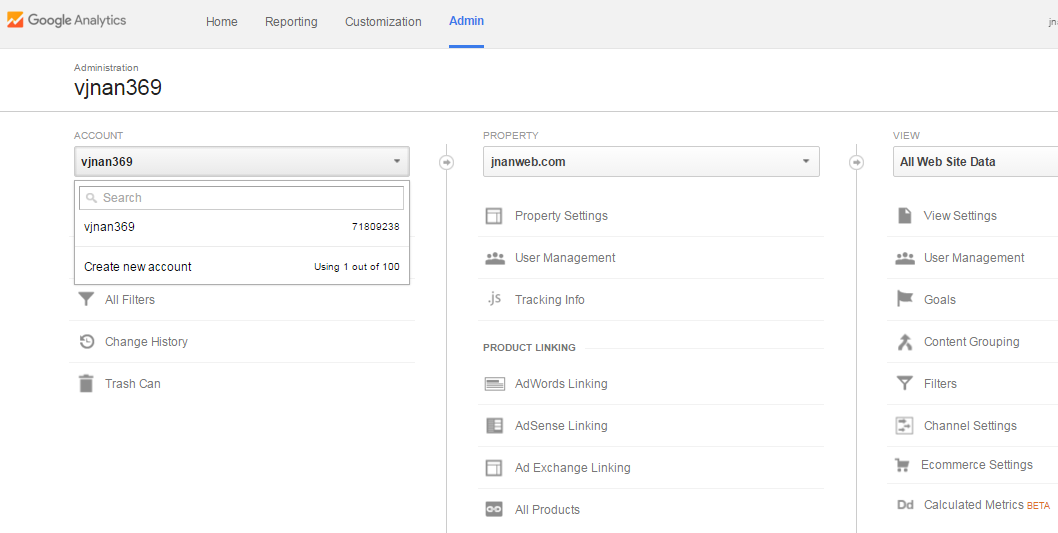Image resolution: width=1058 pixels, height=533 pixels.
Task: Open the All Web Site Data view dropdown
Action: pyautogui.click(x=976, y=162)
